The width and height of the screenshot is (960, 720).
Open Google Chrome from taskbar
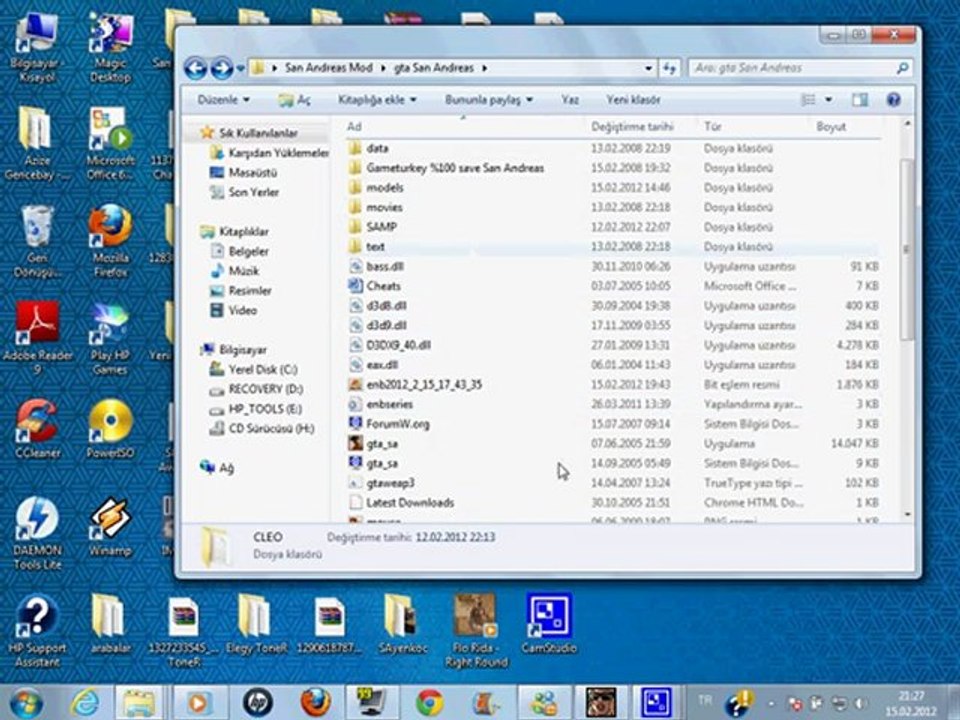click(430, 703)
